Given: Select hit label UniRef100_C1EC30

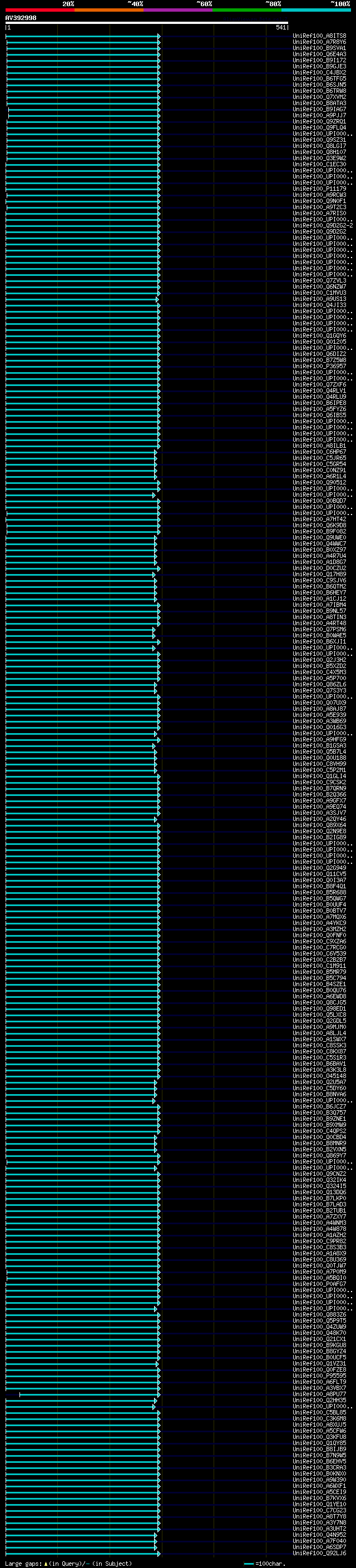Looking at the screenshot, I should 319,164.
